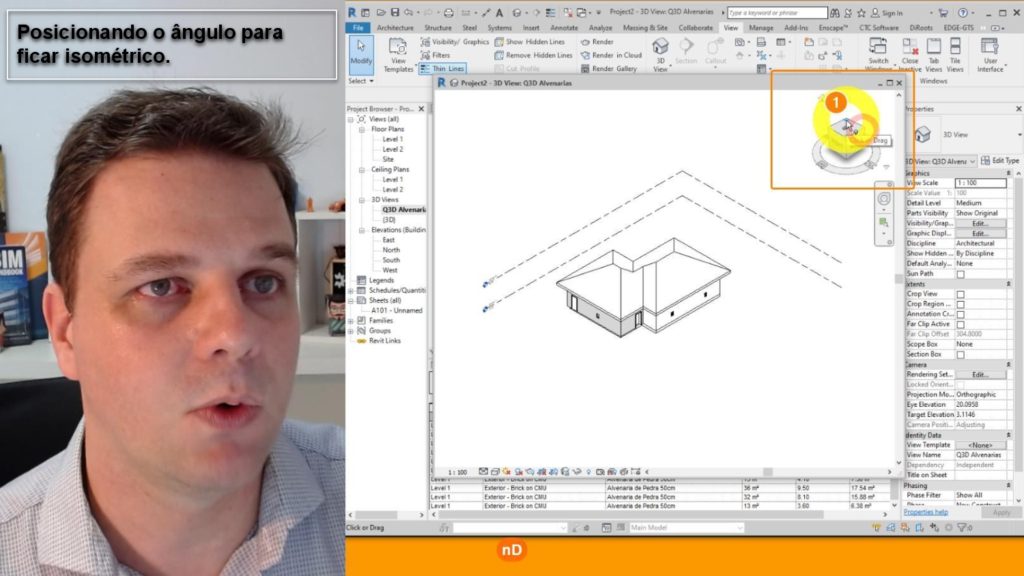Select the Modify tool

(x=361, y=53)
